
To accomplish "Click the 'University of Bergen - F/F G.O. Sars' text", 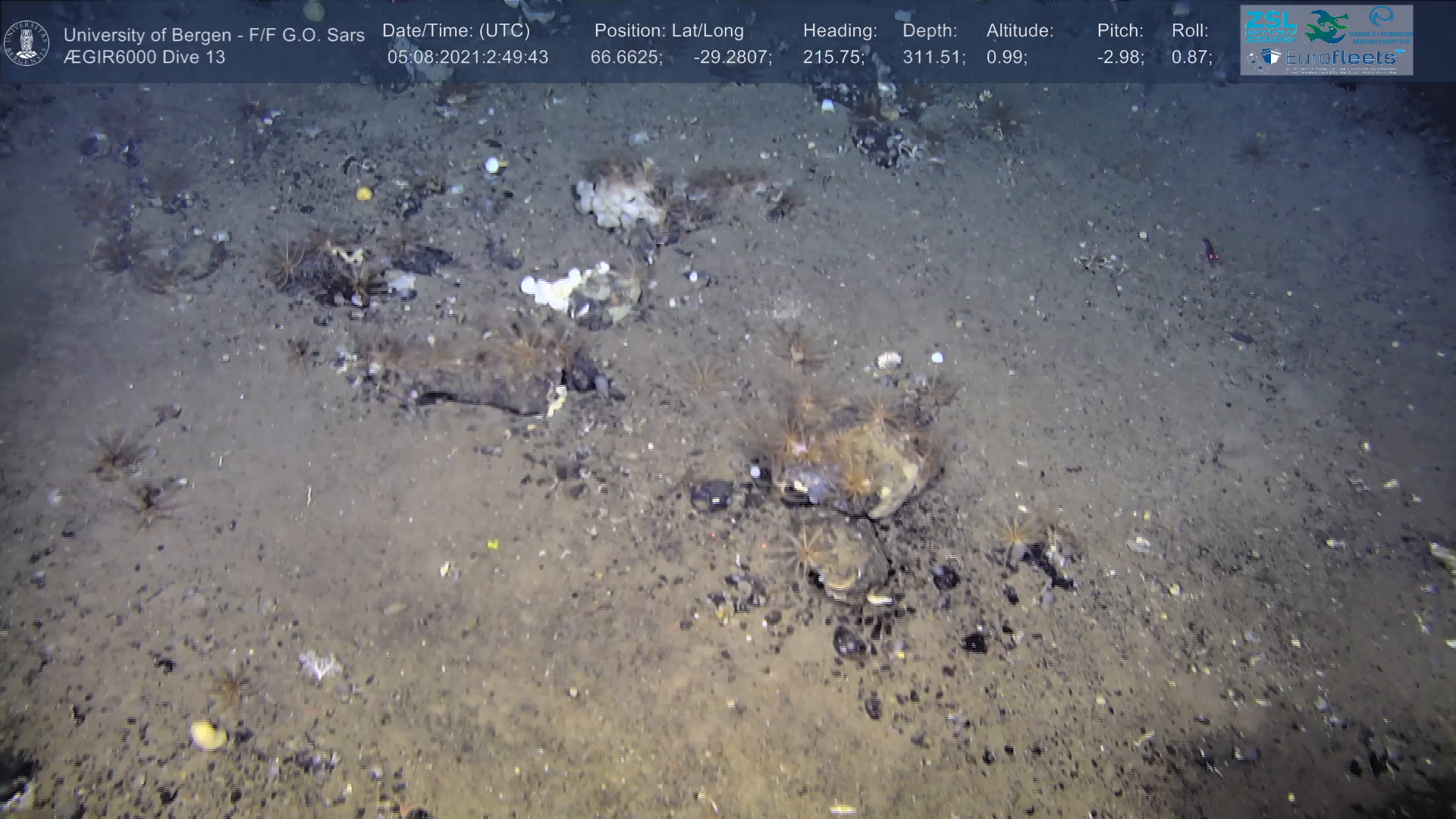I will (214, 35).
